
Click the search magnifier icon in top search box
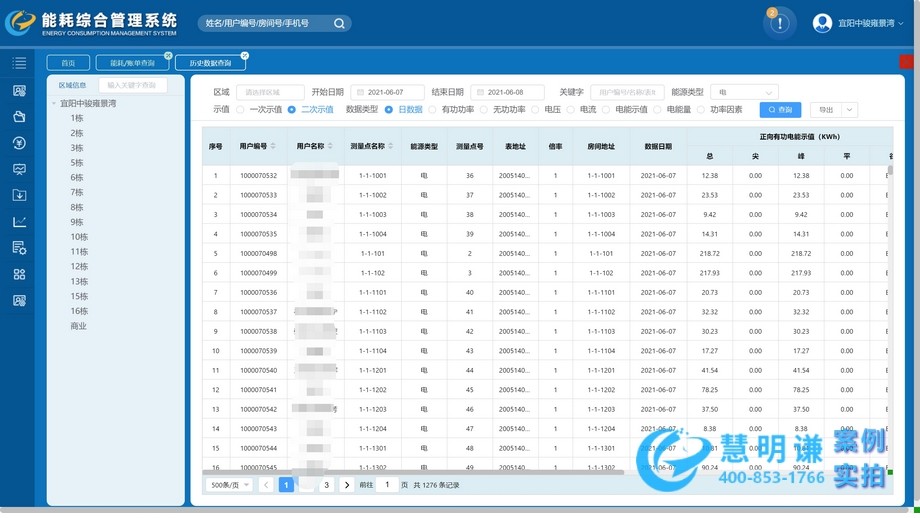pos(339,23)
